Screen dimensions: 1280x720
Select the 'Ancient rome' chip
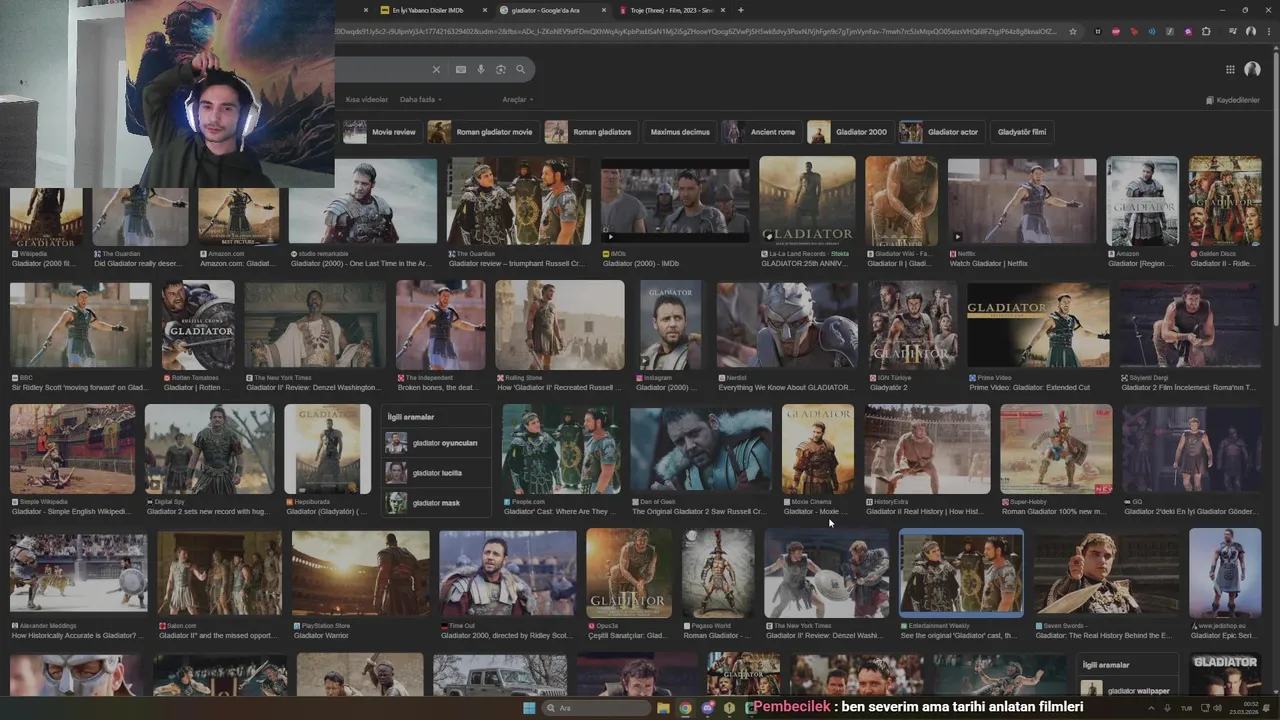(x=761, y=132)
